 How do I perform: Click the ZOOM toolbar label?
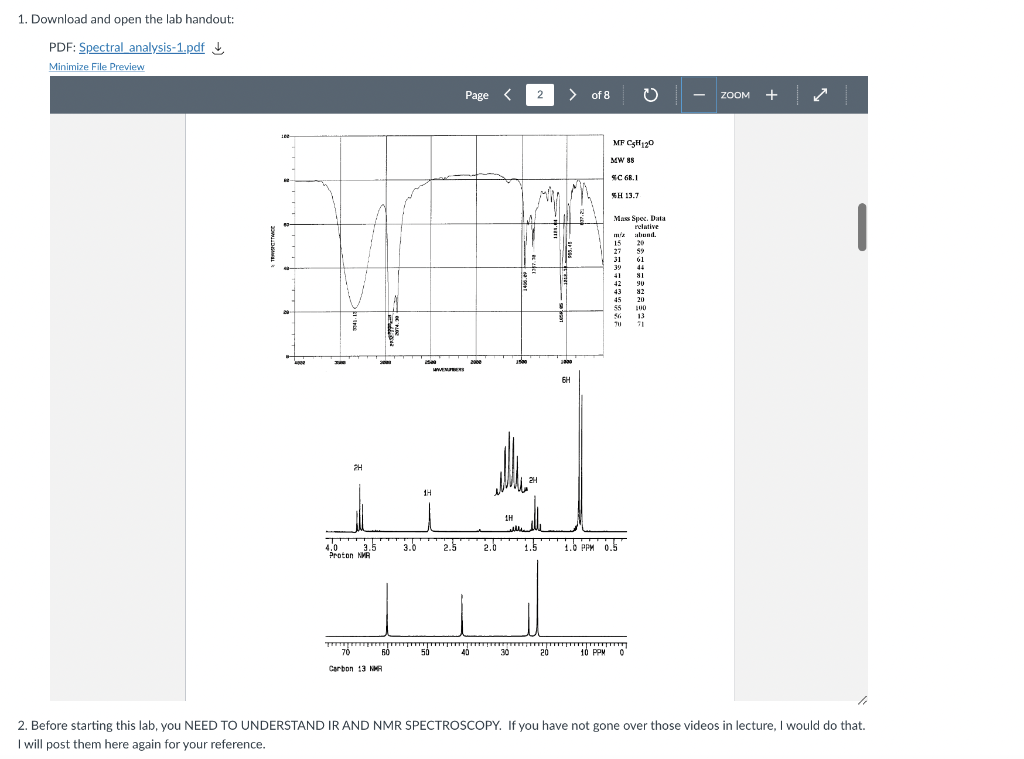tap(735, 94)
